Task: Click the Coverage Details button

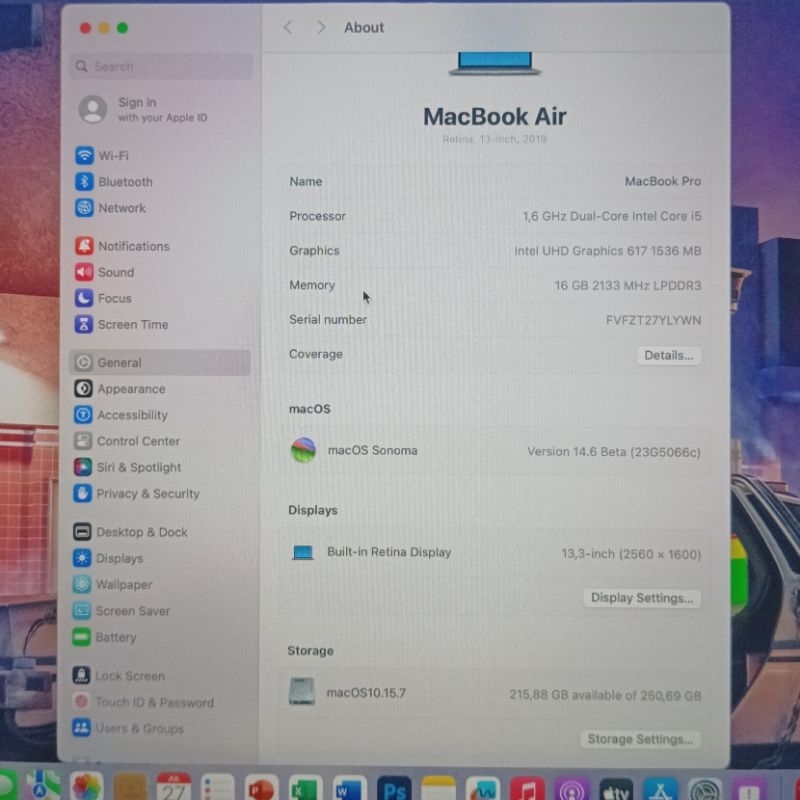Action: pos(668,356)
